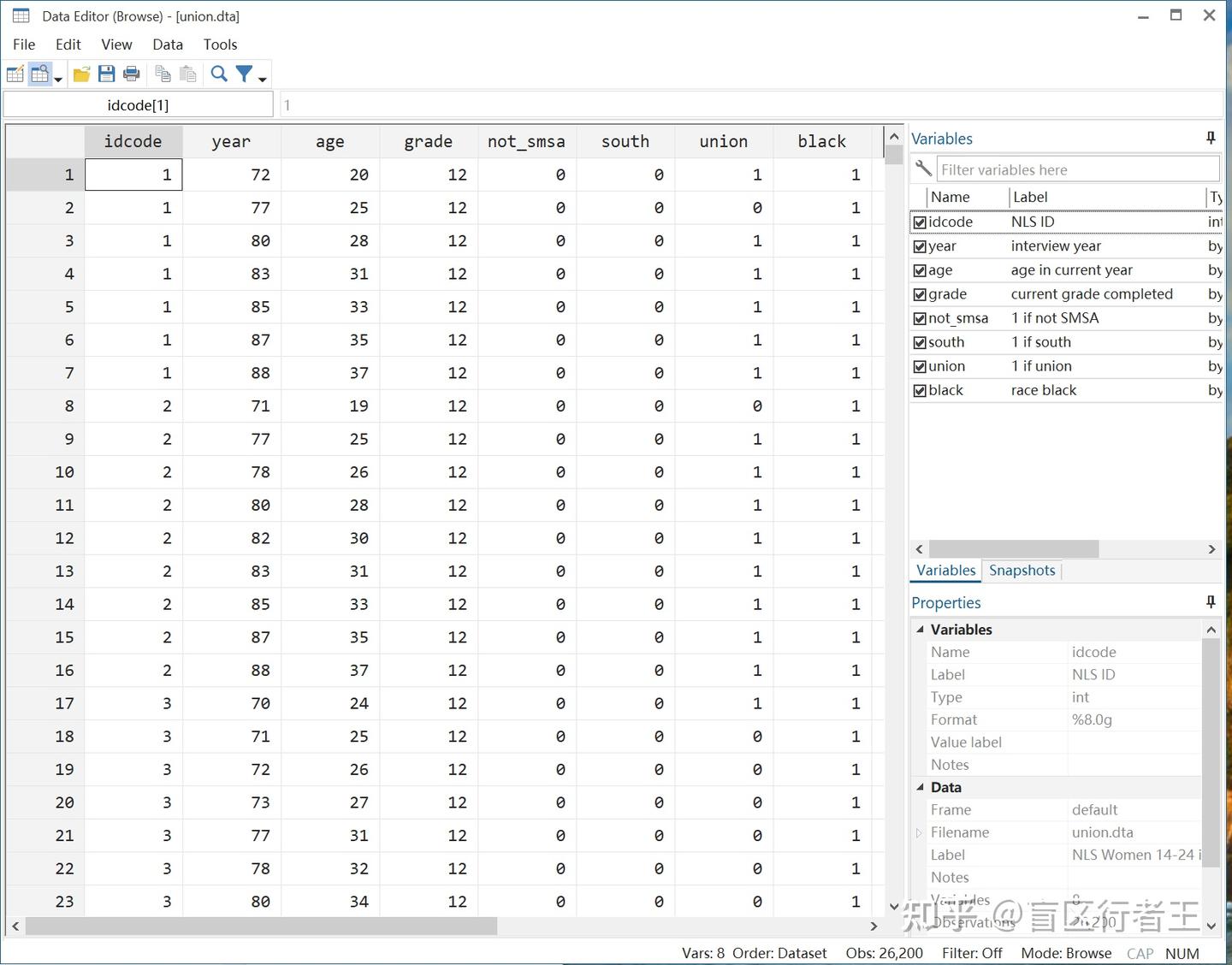Image resolution: width=1232 pixels, height=965 pixels.
Task: Open the dropdown arrow beside filter icon
Action: pyautogui.click(x=263, y=79)
